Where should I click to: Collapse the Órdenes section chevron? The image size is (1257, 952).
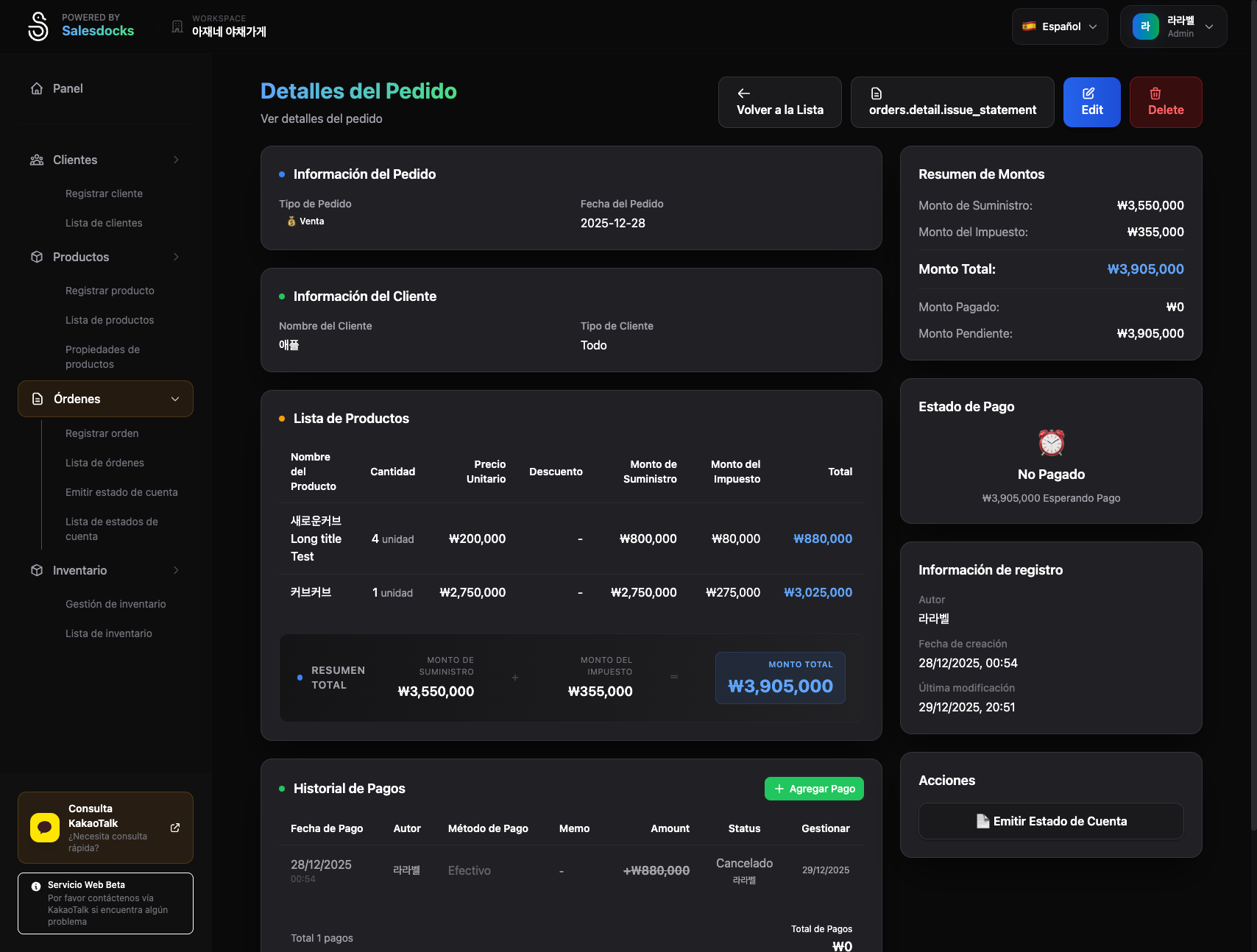(175, 399)
